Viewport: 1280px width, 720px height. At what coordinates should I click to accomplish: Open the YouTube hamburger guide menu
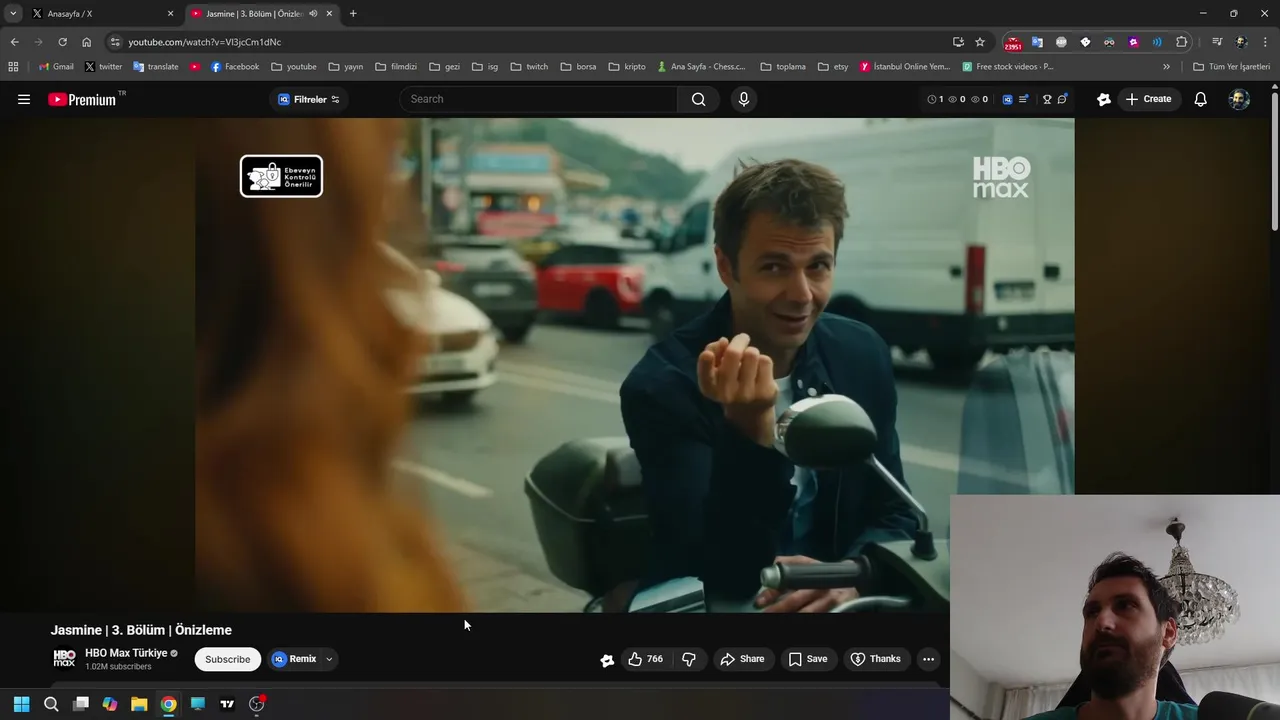(24, 99)
